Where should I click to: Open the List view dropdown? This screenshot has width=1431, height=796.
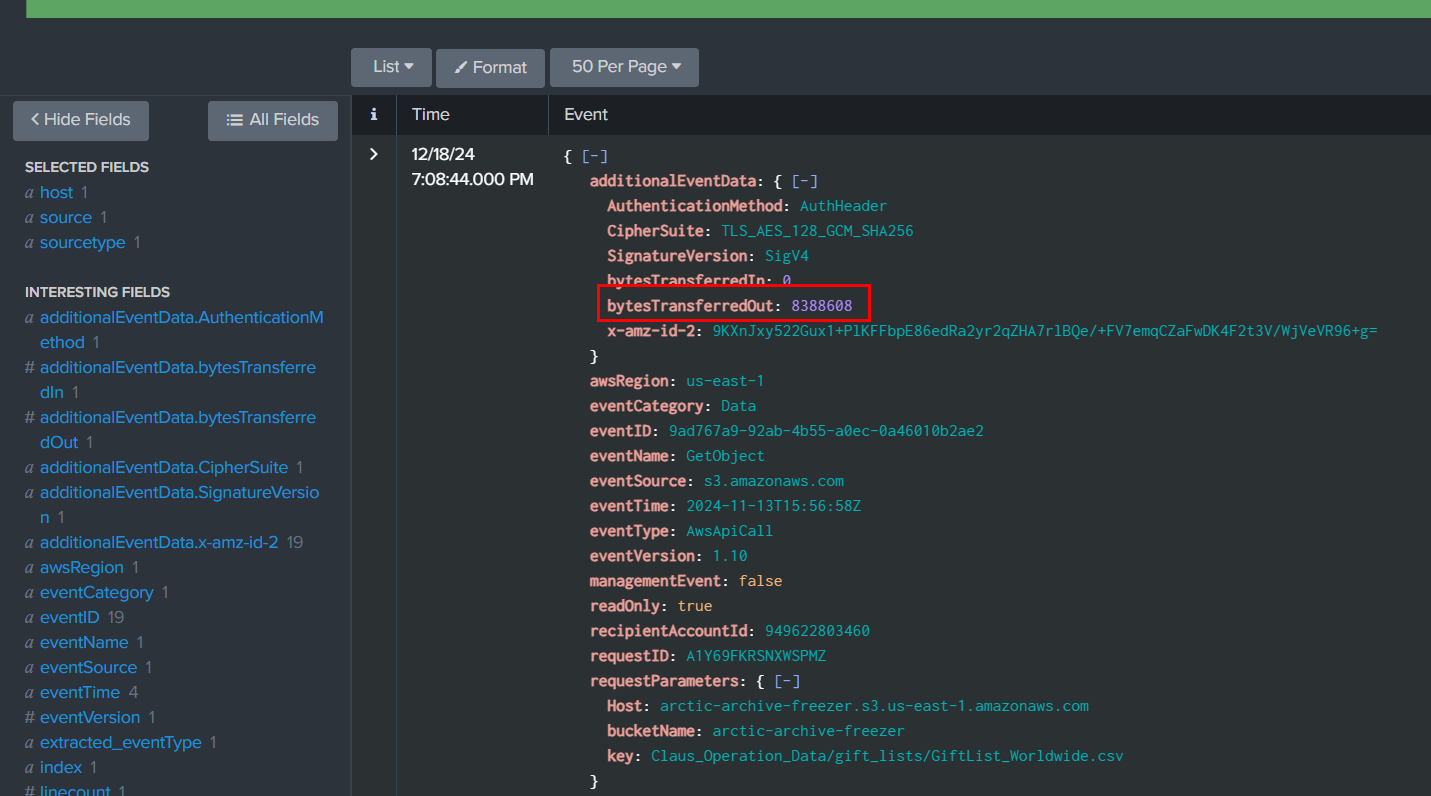click(392, 67)
